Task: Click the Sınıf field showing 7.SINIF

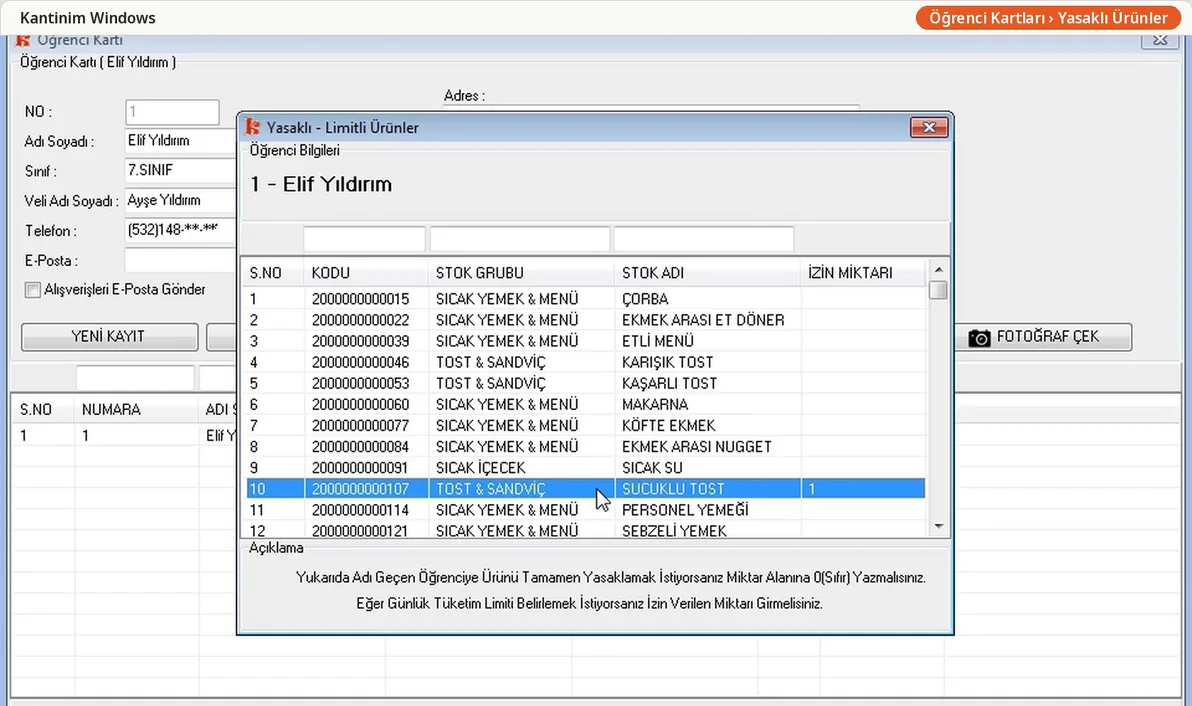Action: (181, 170)
